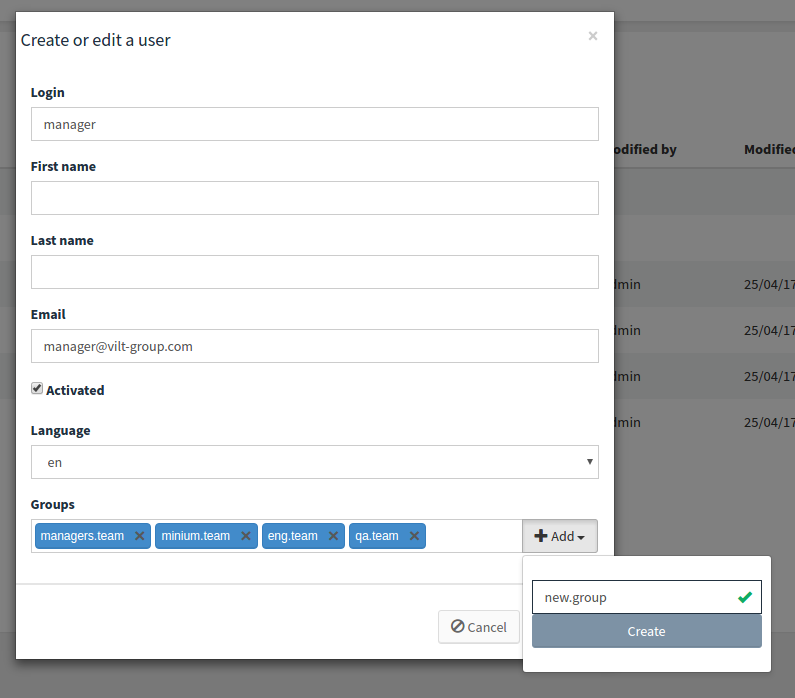795x698 pixels.
Task: Select the qa.team tag label
Action: (x=377, y=536)
